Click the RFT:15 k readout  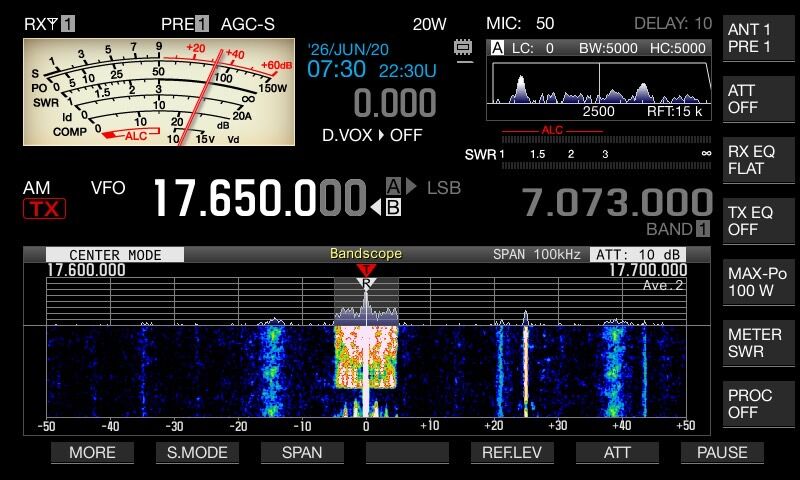tap(674, 112)
